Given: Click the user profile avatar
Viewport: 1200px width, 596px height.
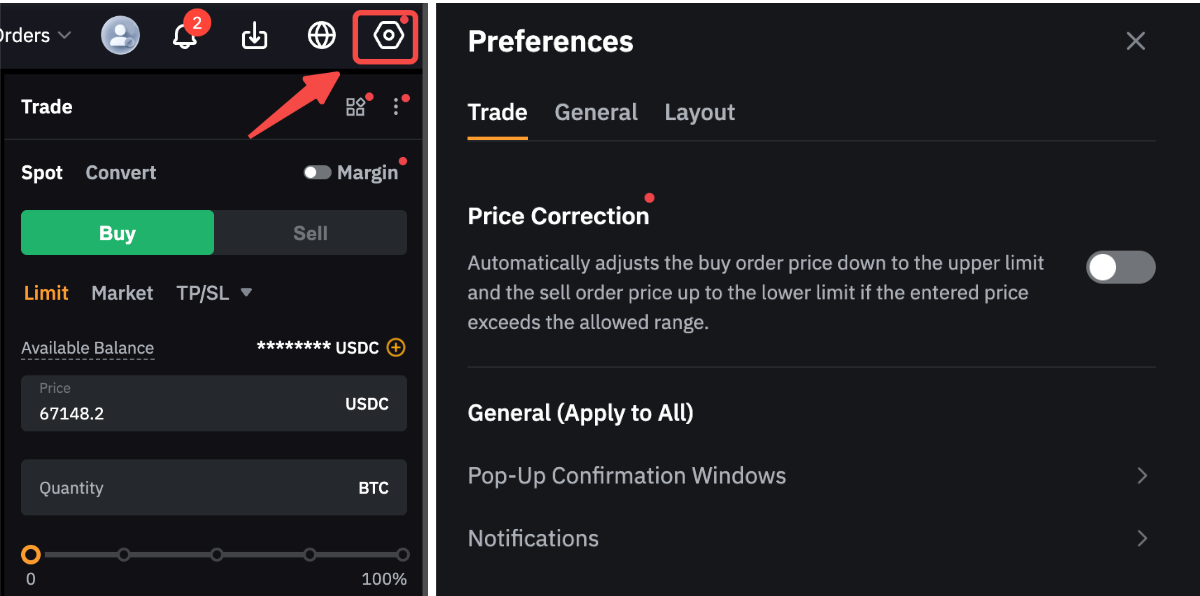Looking at the screenshot, I should pyautogui.click(x=120, y=36).
